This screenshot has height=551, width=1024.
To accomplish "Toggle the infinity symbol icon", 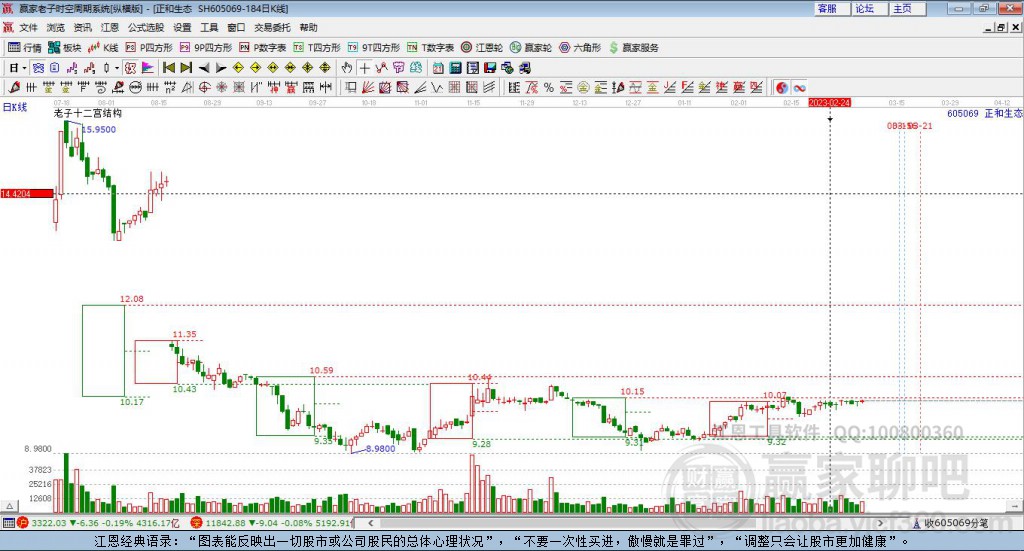I will click(x=799, y=87).
